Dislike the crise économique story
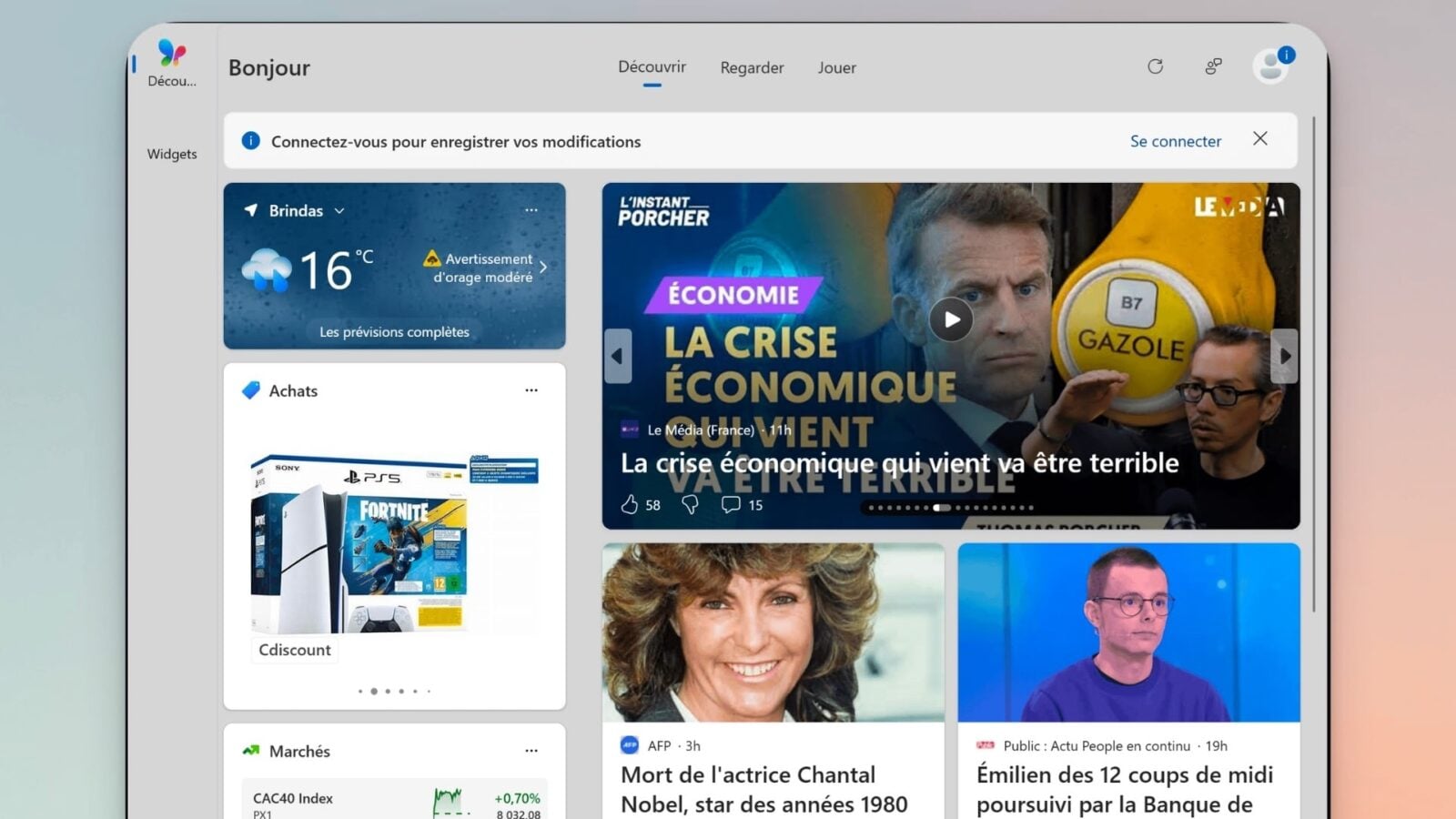The height and width of the screenshot is (819, 1456). 690,504
